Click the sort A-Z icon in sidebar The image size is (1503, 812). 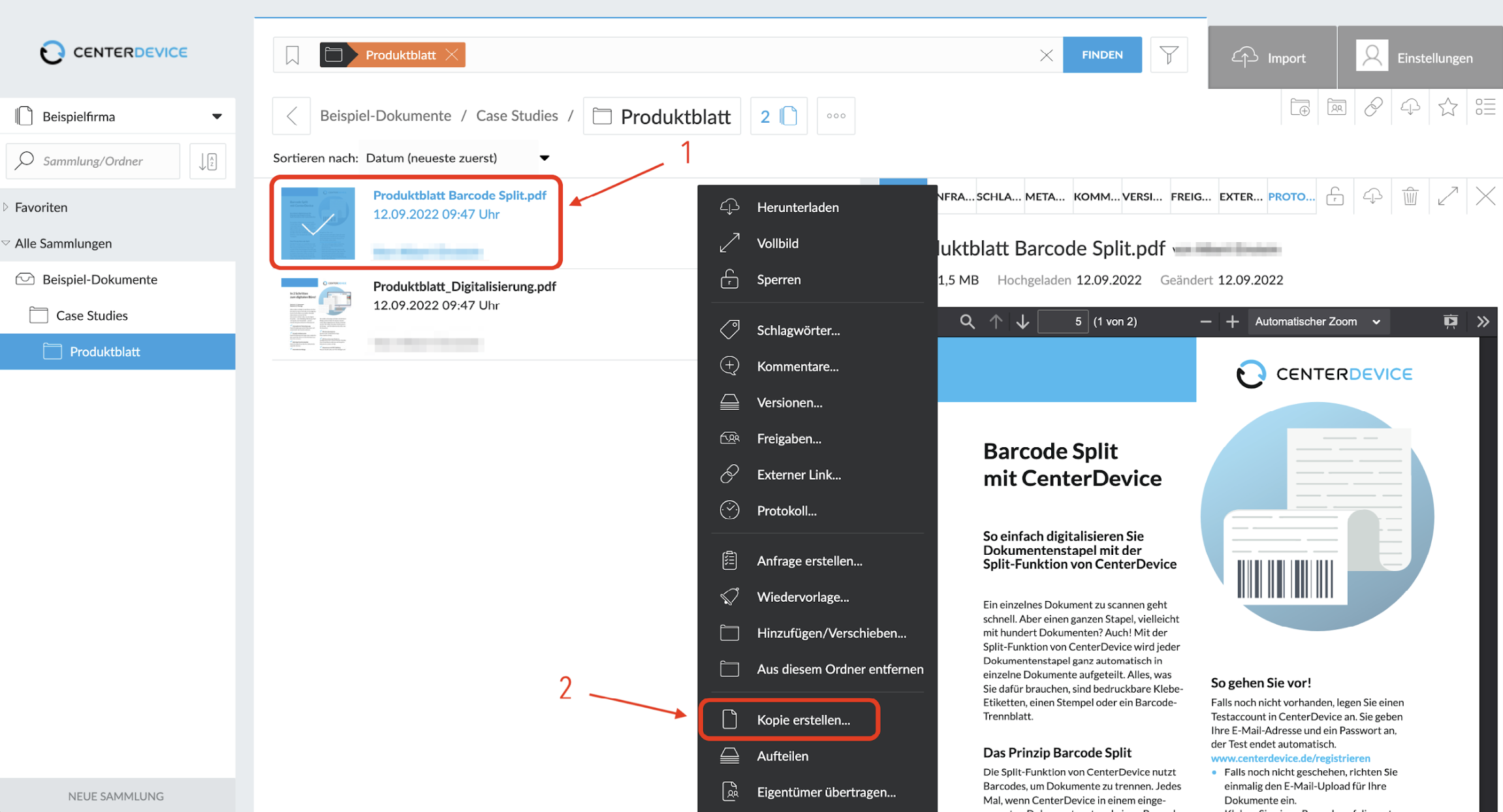pyautogui.click(x=208, y=161)
